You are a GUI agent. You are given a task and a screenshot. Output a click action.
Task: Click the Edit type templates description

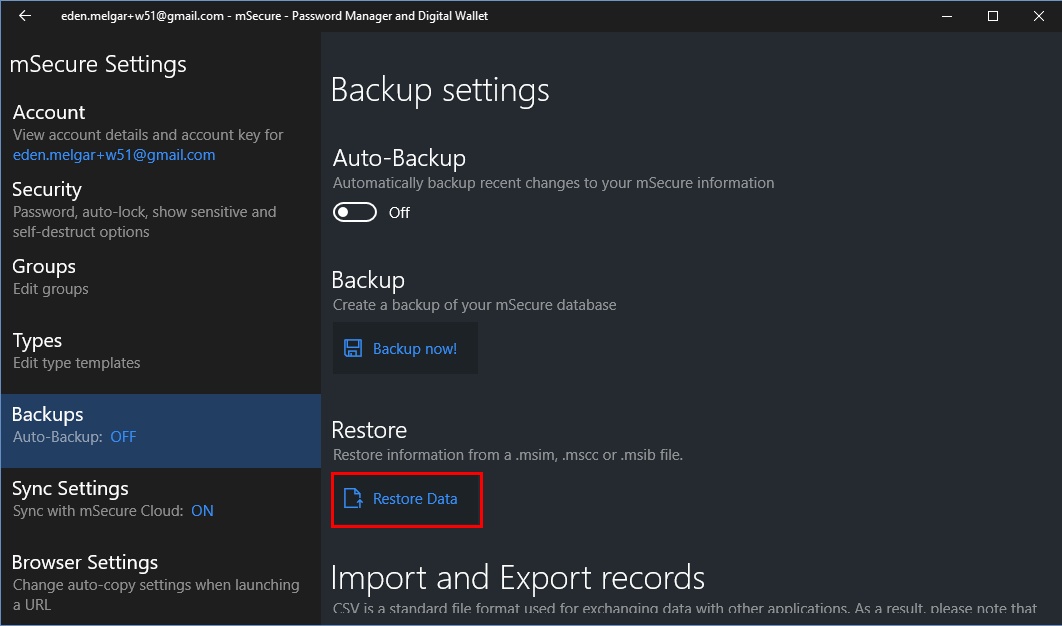pos(77,363)
